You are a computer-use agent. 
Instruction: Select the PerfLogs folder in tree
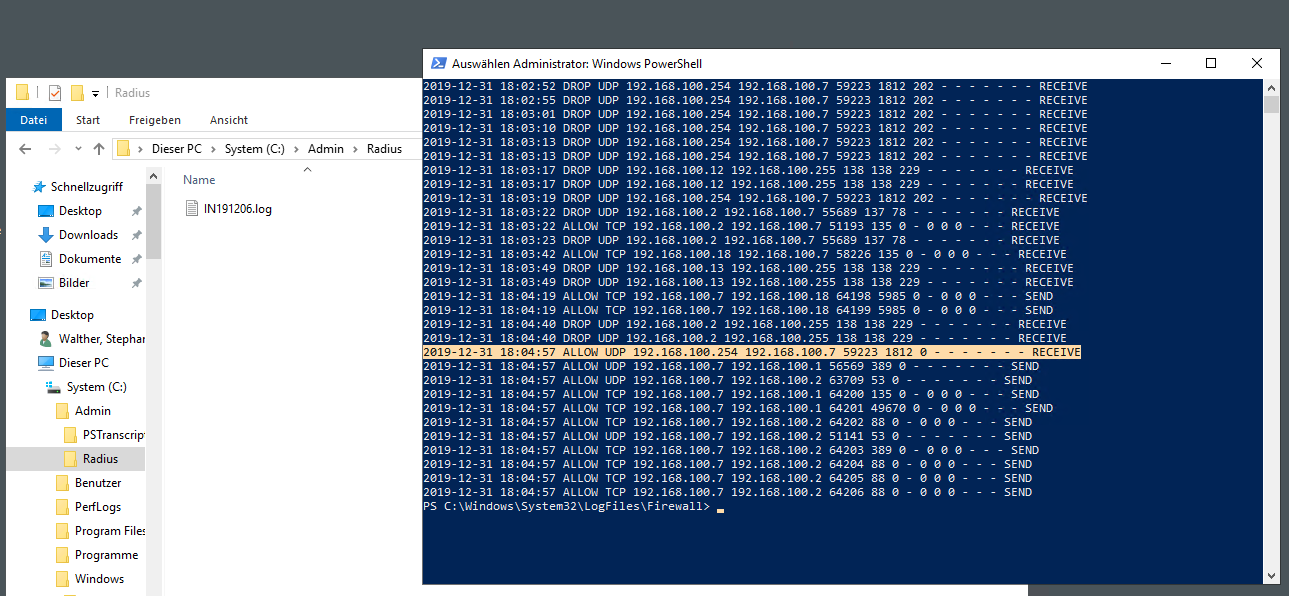98,507
